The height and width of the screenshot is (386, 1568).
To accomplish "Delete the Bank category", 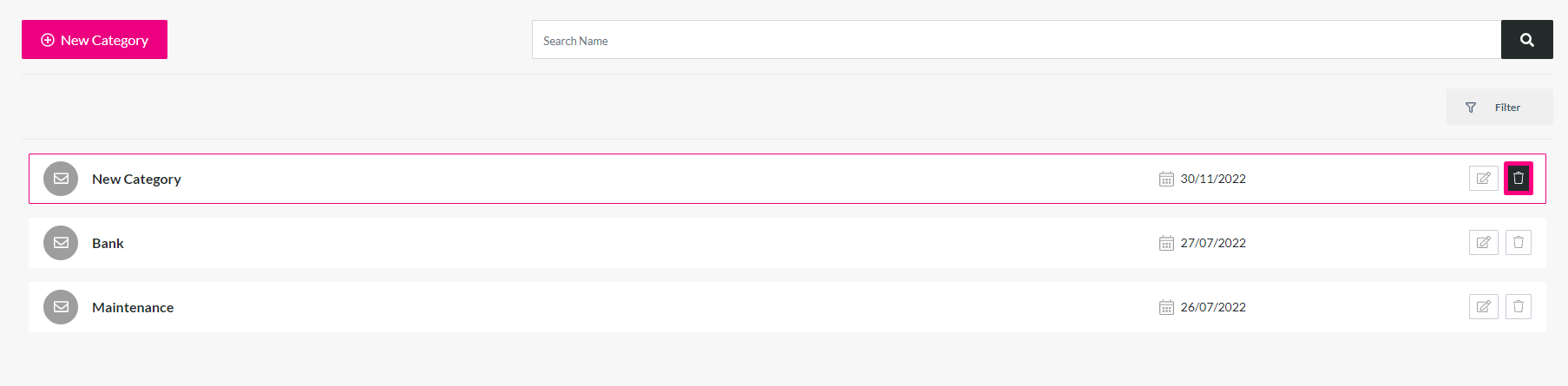I will point(1519,243).
